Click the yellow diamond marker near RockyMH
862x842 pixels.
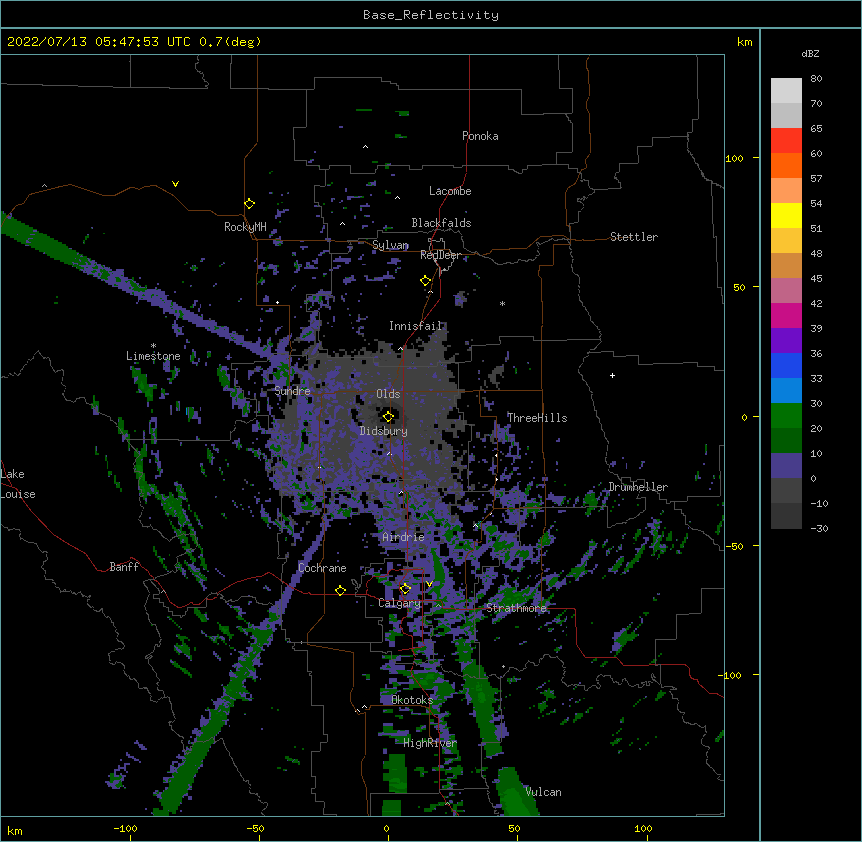click(249, 203)
